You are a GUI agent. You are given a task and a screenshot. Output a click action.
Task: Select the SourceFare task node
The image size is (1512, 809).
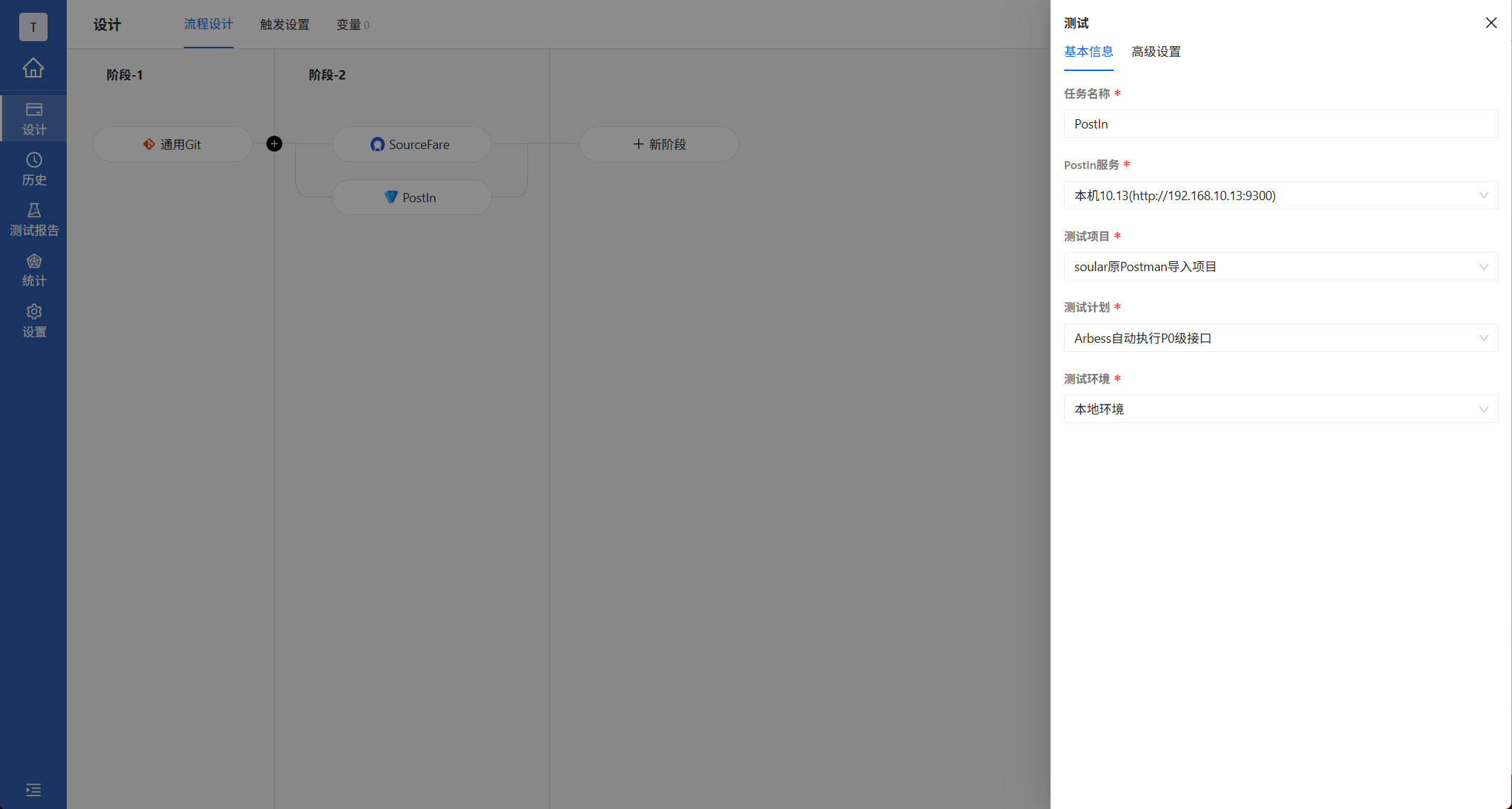tap(411, 144)
